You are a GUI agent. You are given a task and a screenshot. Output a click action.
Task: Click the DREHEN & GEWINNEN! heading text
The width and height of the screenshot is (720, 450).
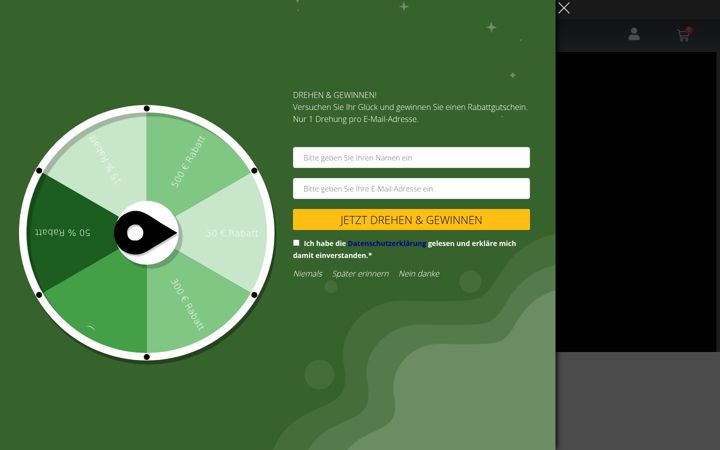[335, 95]
